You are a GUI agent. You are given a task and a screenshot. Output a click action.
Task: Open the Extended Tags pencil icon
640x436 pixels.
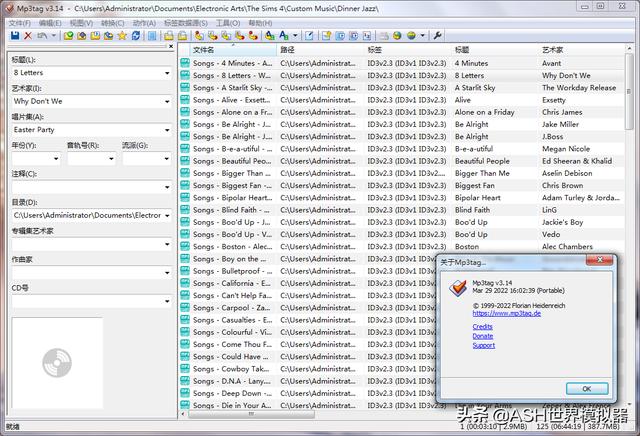pos(309,36)
